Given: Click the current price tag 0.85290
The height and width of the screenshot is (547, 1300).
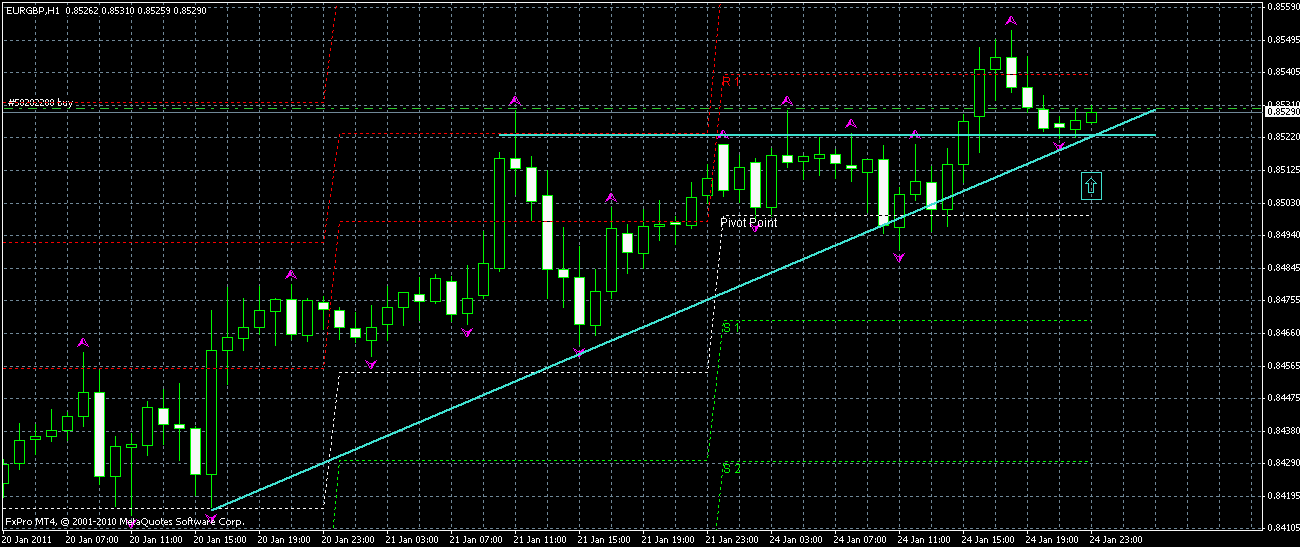Looking at the screenshot, I should click(1282, 111).
